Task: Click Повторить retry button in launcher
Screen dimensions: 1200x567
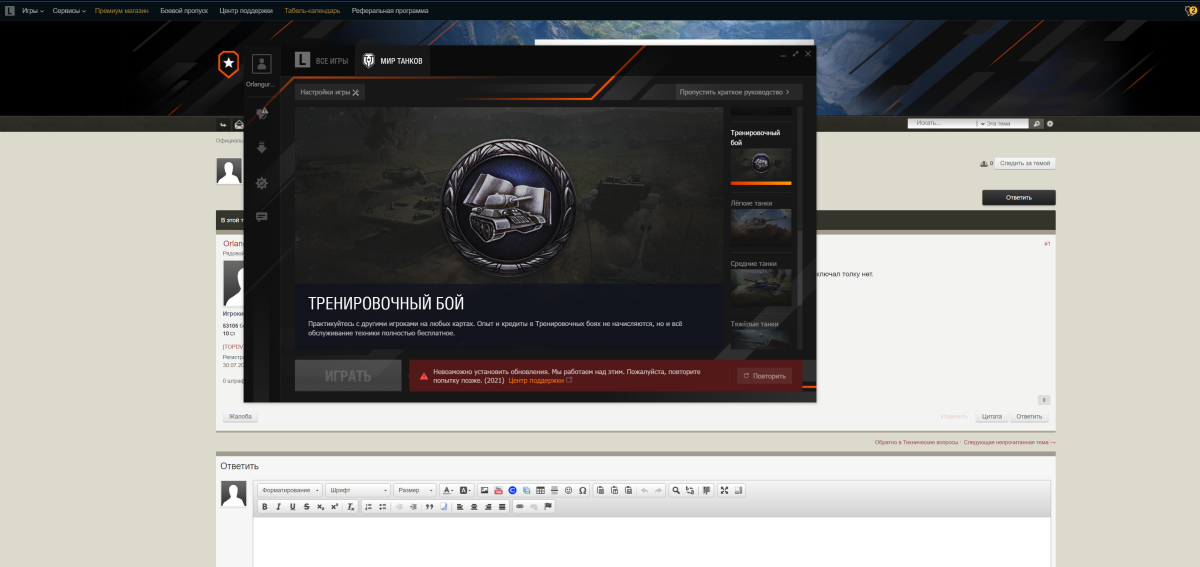Action: (x=764, y=376)
